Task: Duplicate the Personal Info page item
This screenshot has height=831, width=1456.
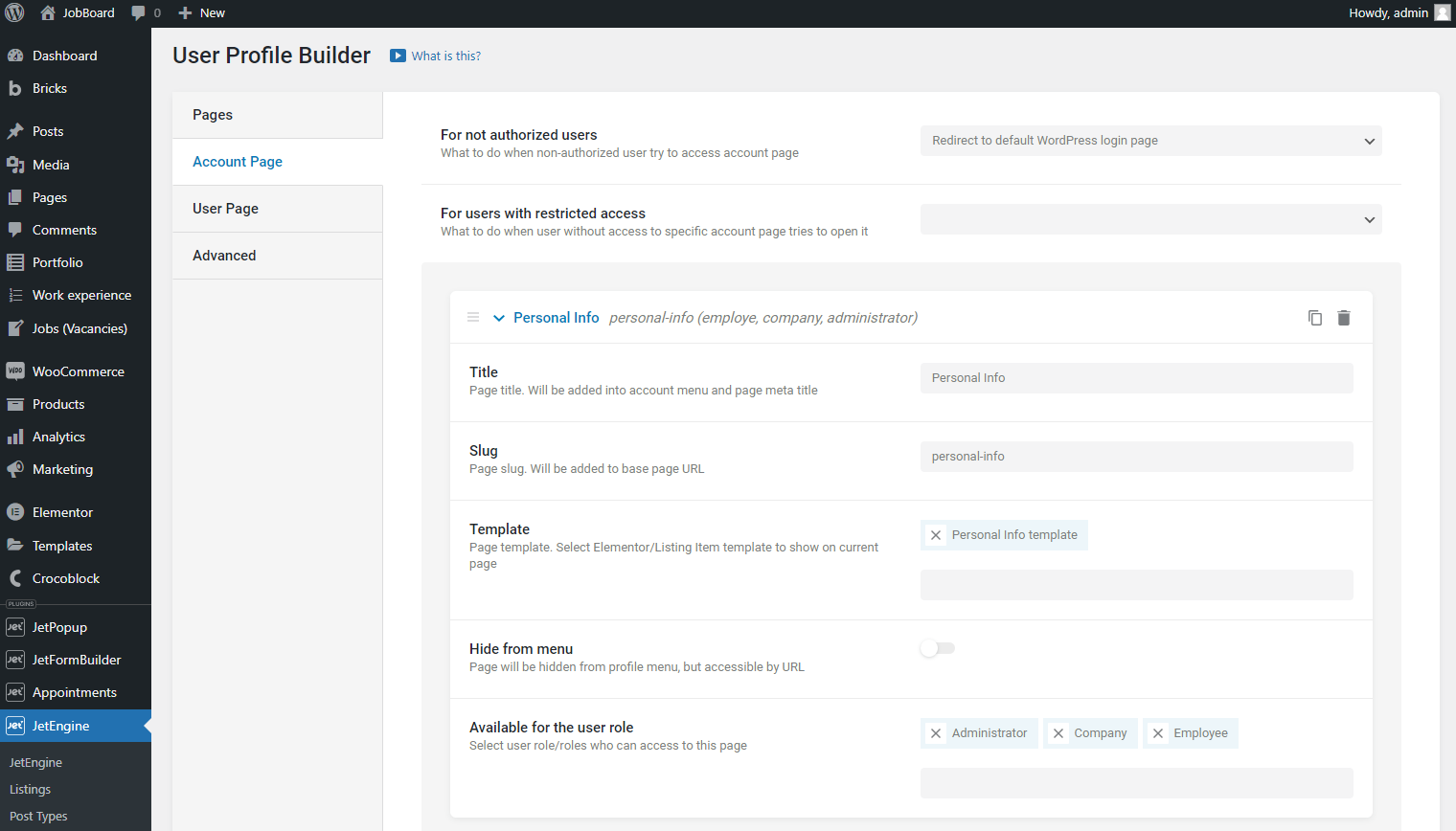Action: [x=1315, y=318]
